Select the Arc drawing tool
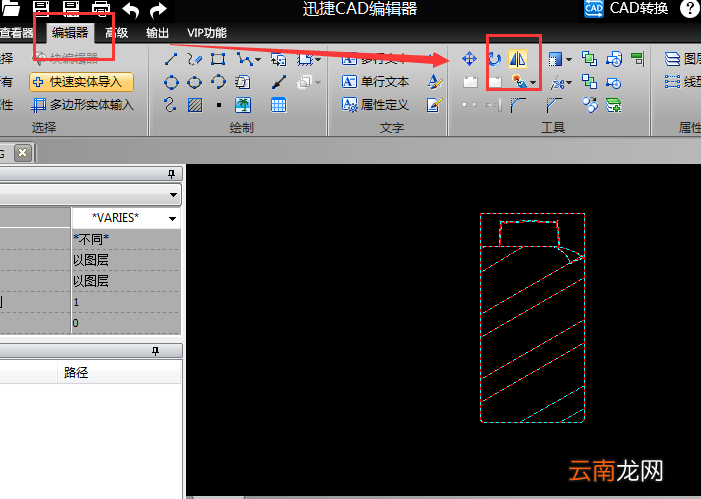The height and width of the screenshot is (499, 701). coord(218,82)
